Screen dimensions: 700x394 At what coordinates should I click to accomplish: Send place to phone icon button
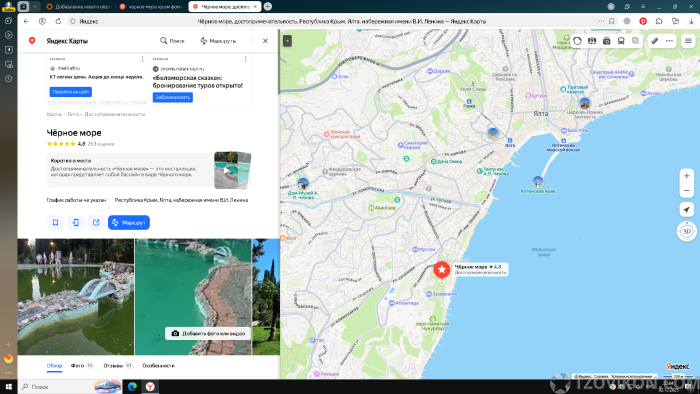[x=75, y=222]
